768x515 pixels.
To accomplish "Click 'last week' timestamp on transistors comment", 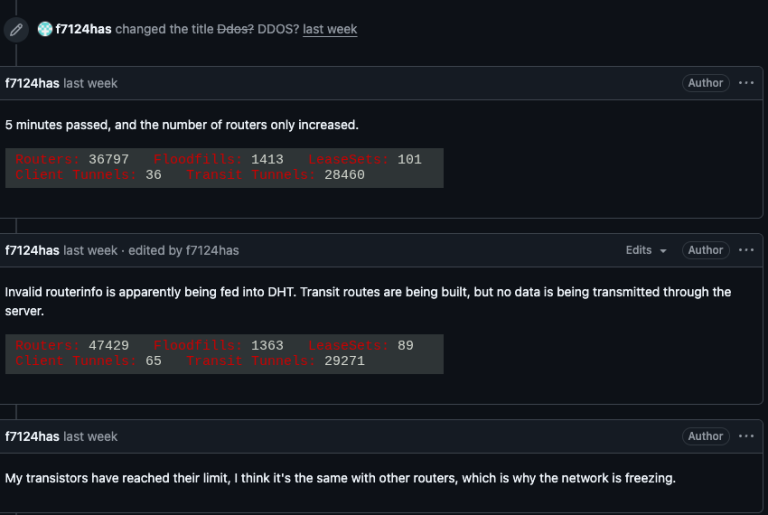I will click(90, 437).
